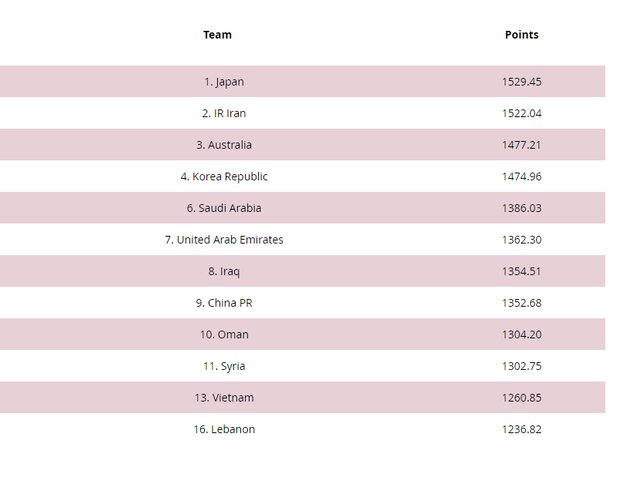Click United Arab Emirates team name
This screenshot has width=620, height=484.
point(224,240)
